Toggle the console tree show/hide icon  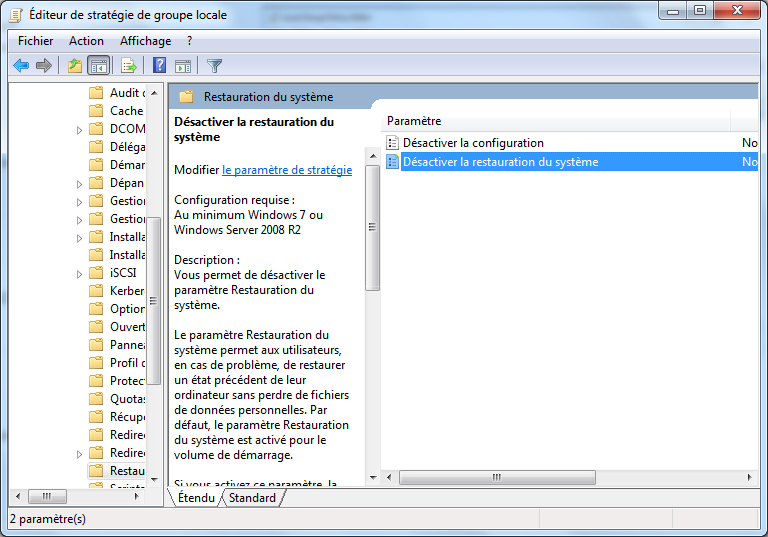point(98,65)
